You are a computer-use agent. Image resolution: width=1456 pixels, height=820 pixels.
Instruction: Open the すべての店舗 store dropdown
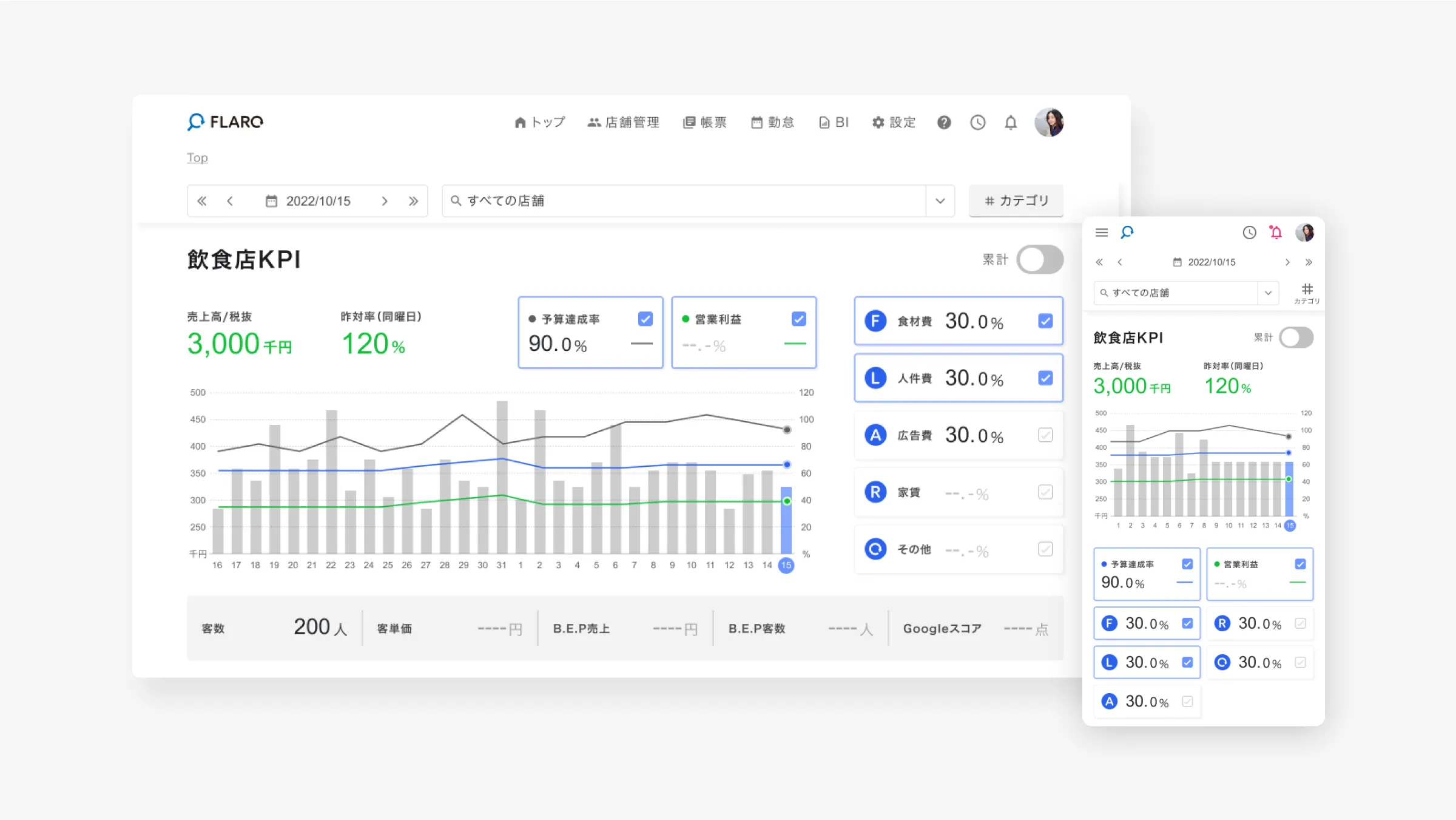click(940, 201)
